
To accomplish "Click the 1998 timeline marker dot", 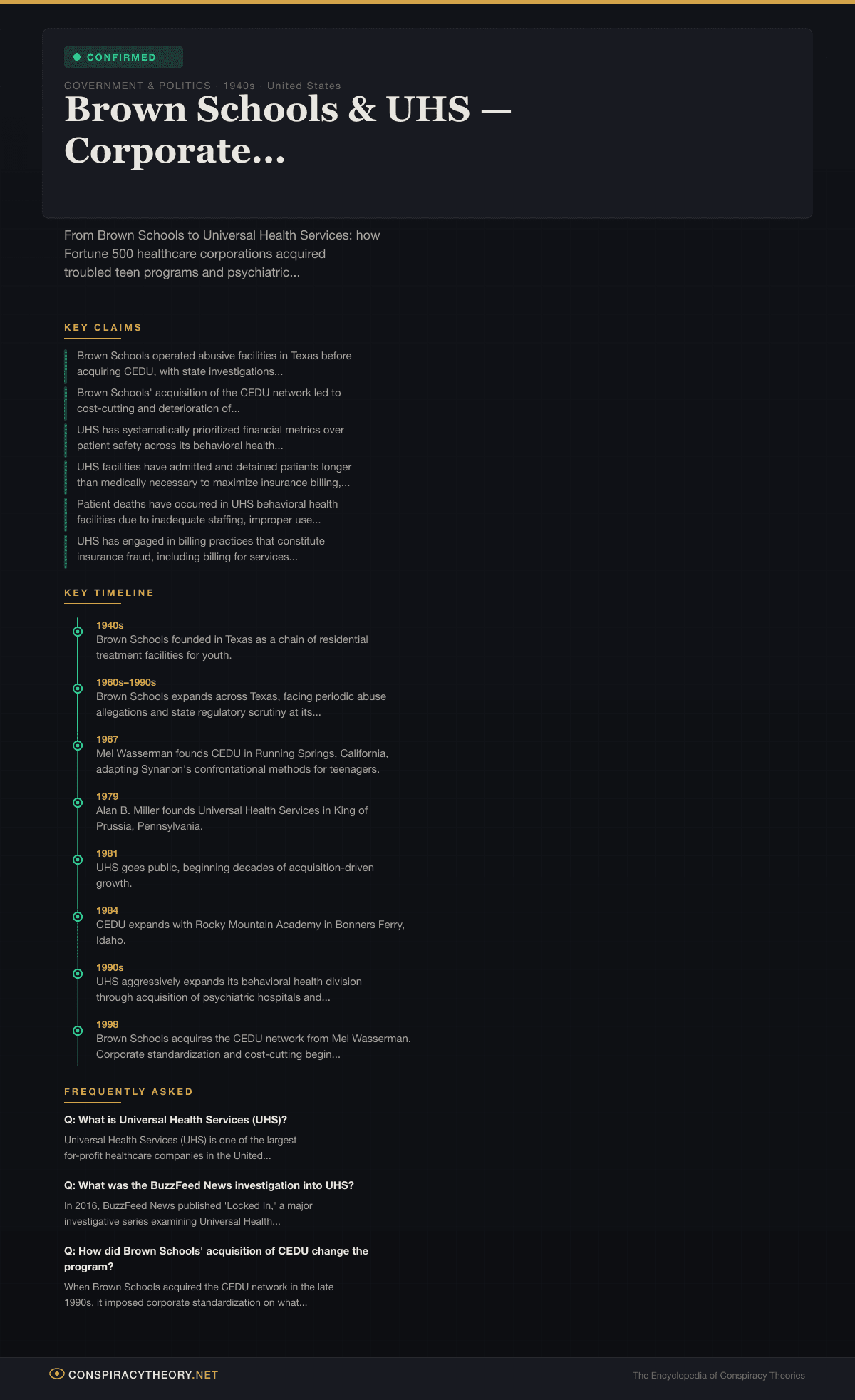I will (x=78, y=1031).
